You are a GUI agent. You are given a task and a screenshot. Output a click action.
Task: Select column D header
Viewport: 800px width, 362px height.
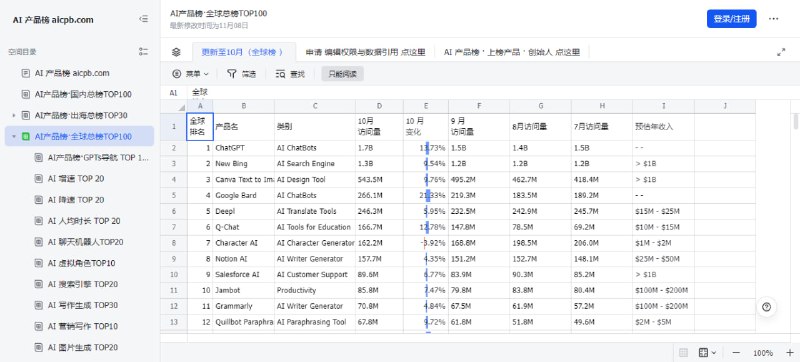pyautogui.click(x=379, y=106)
